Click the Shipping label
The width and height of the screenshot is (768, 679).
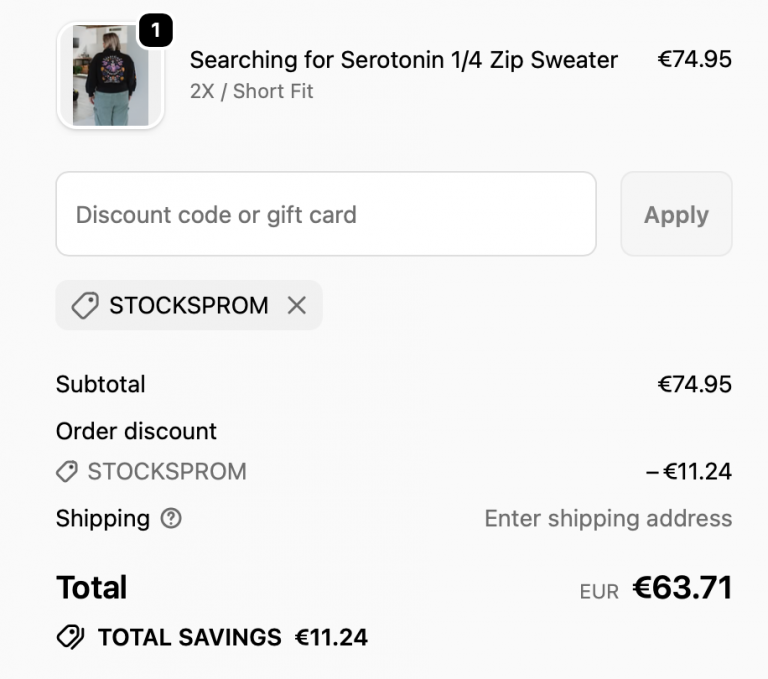pyautogui.click(x=103, y=518)
